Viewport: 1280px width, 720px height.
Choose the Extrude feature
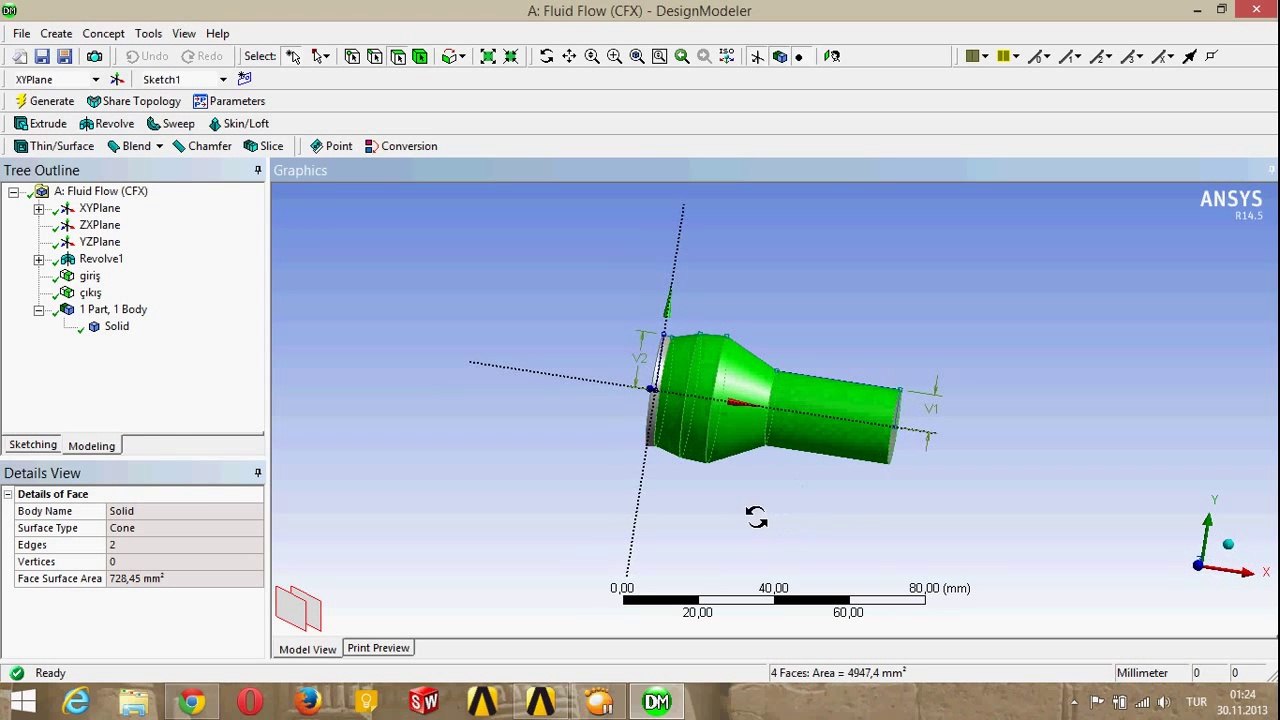[40, 124]
